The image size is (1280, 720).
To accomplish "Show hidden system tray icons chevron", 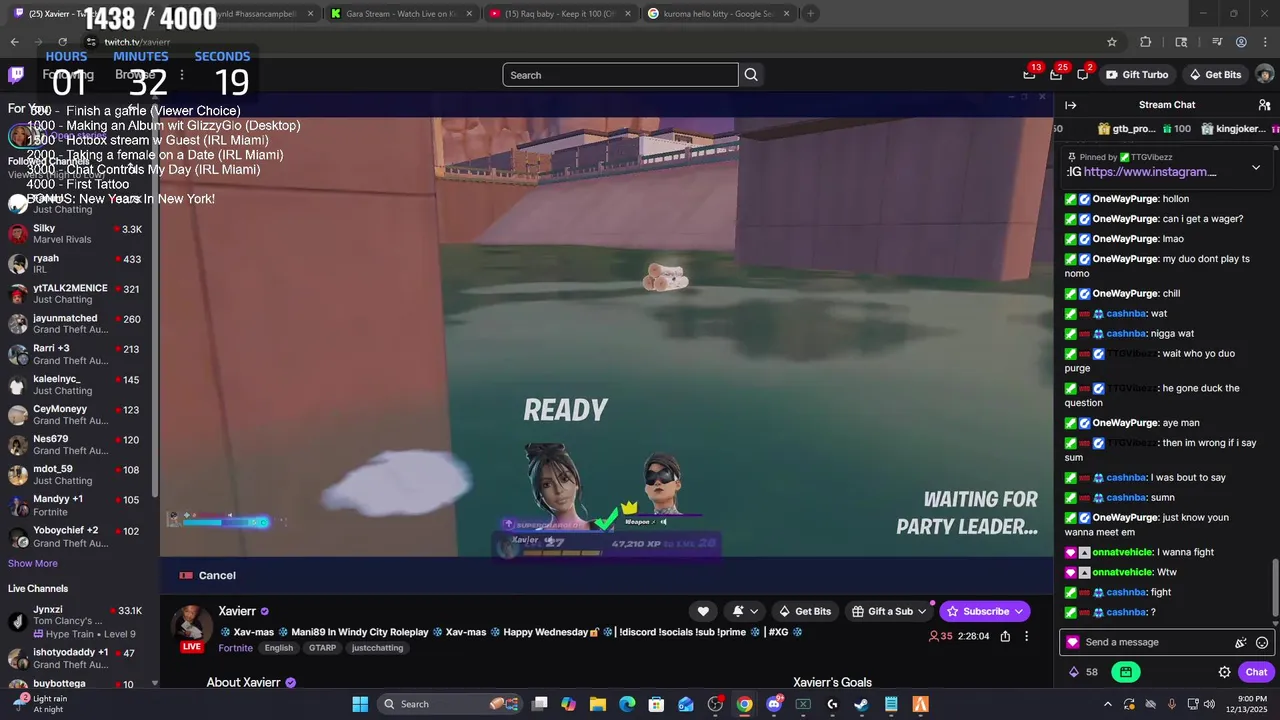I will [x=1107, y=704].
